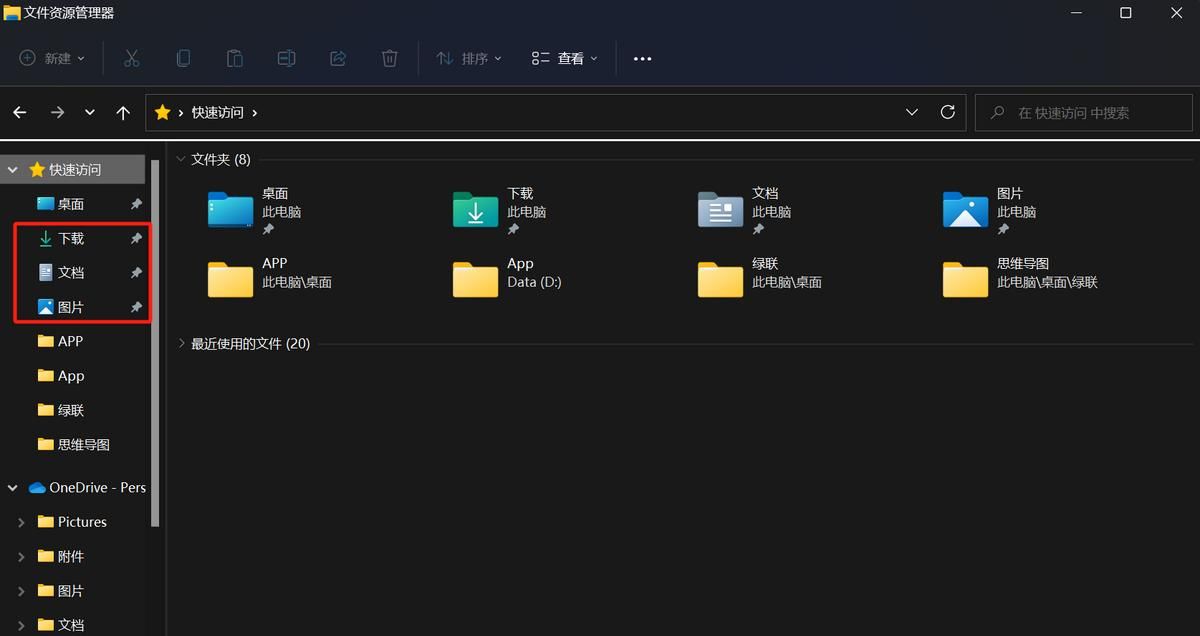Open the 查看 dropdown
This screenshot has width=1200, height=636.
pyautogui.click(x=563, y=58)
